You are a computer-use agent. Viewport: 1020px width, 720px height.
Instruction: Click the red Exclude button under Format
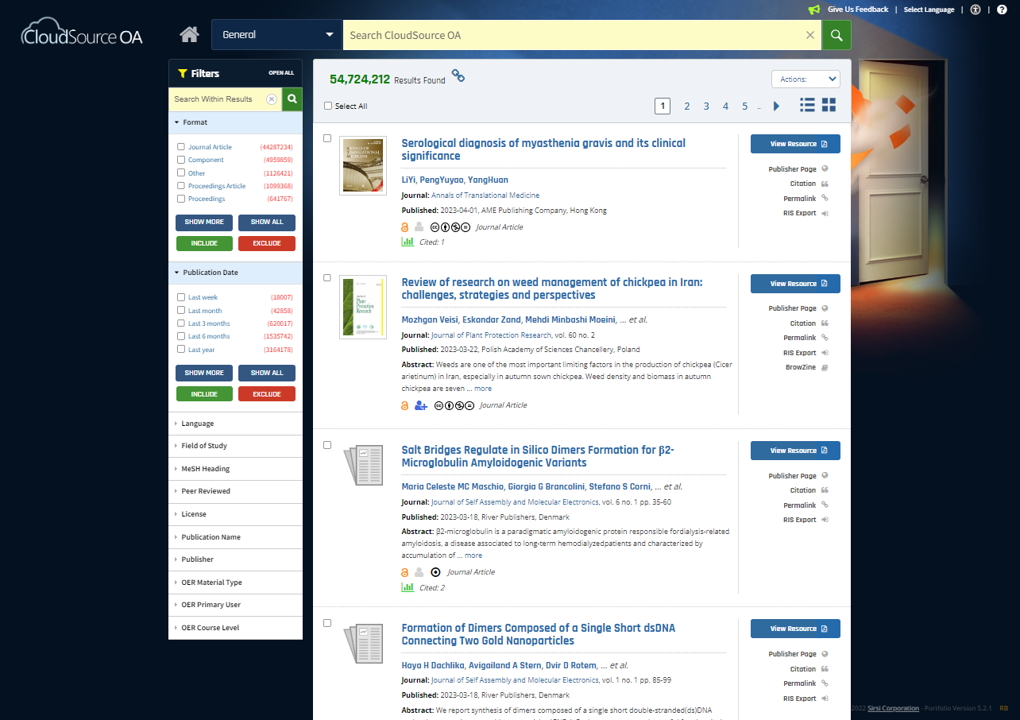(267, 243)
